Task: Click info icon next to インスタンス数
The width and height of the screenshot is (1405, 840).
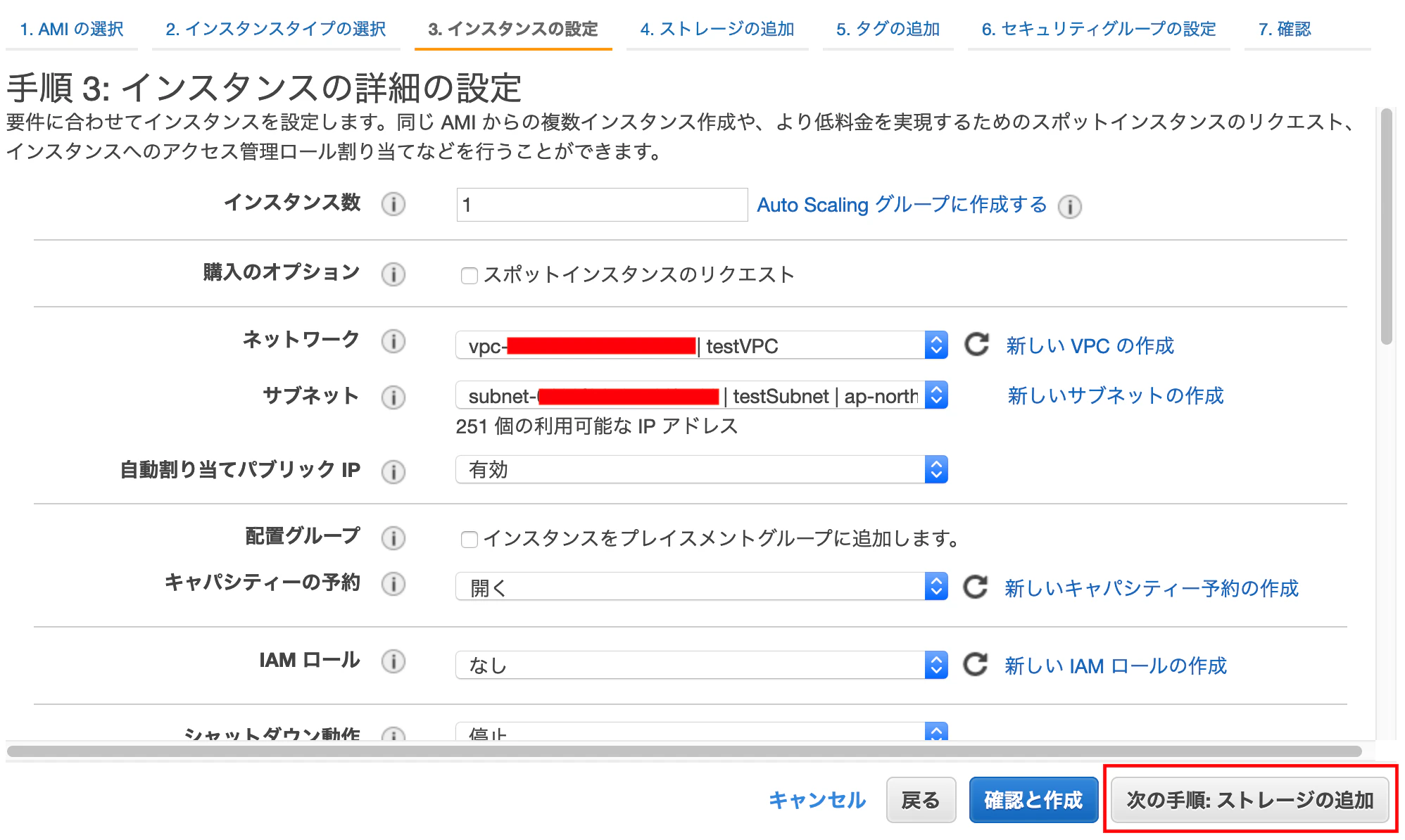Action: 393,205
